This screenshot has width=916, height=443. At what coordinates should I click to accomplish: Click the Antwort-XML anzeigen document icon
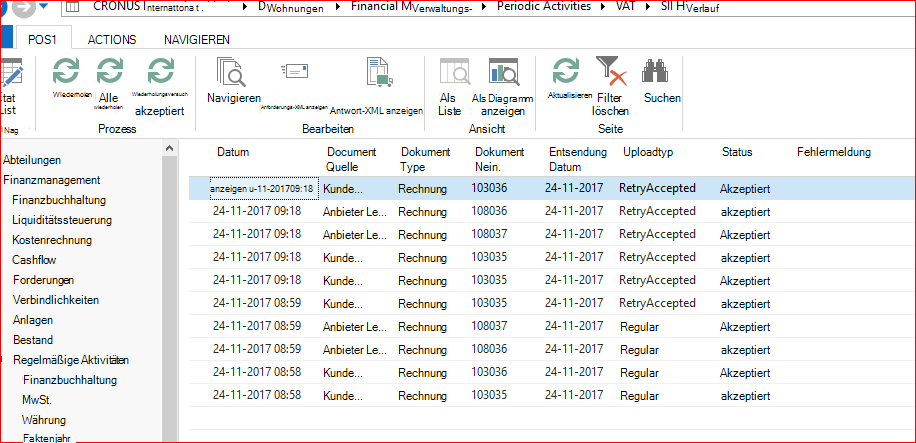pos(379,71)
